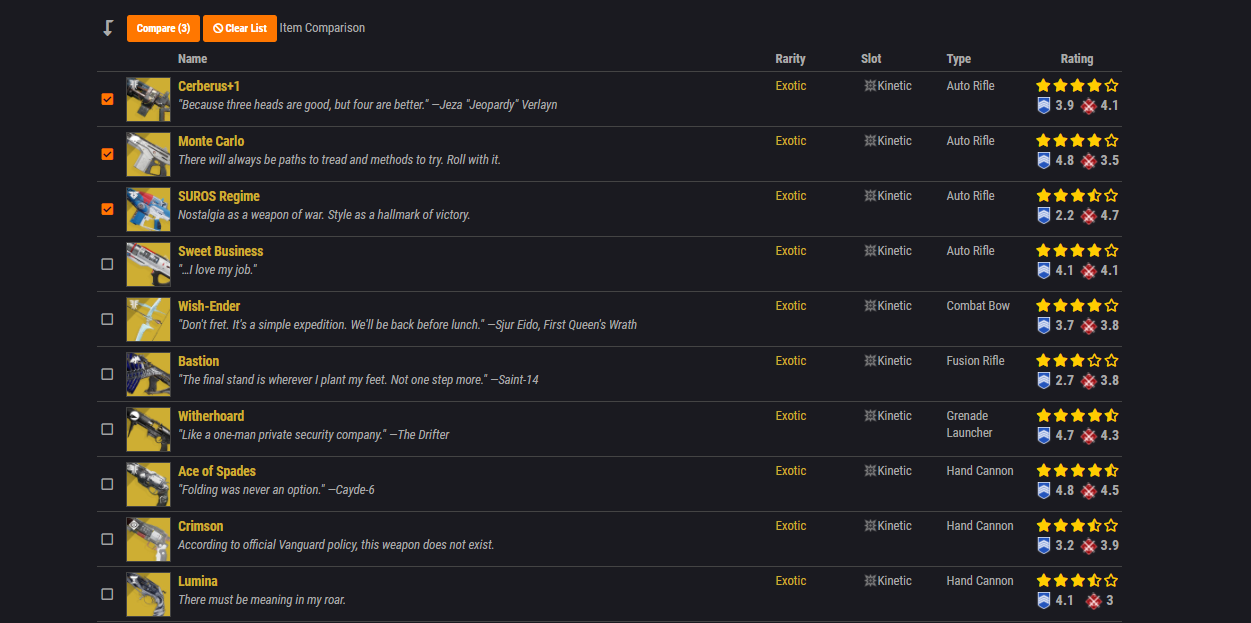Click the Monte Carlo weapon thumbnail
Screen dimensions: 1251x623
pos(148,154)
